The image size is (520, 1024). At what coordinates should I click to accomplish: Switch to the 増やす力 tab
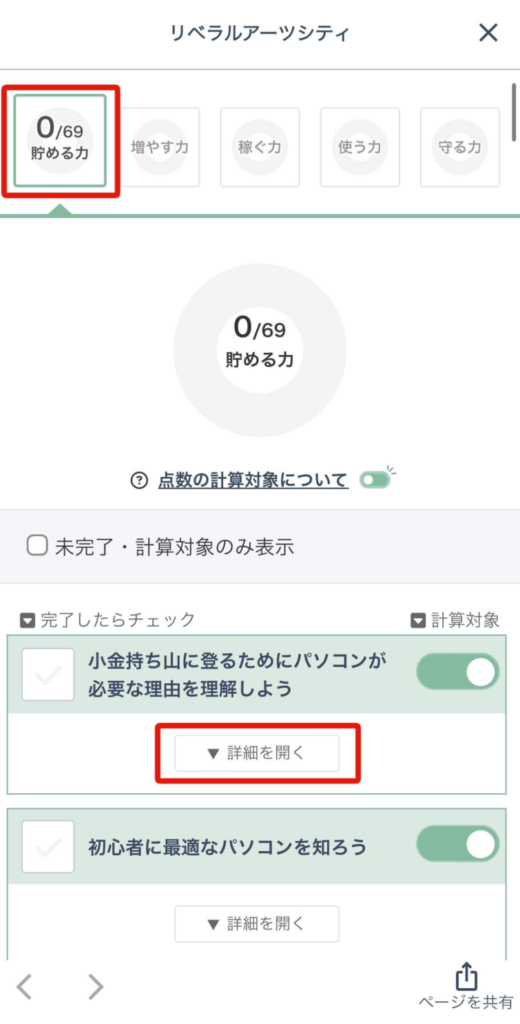tap(160, 147)
